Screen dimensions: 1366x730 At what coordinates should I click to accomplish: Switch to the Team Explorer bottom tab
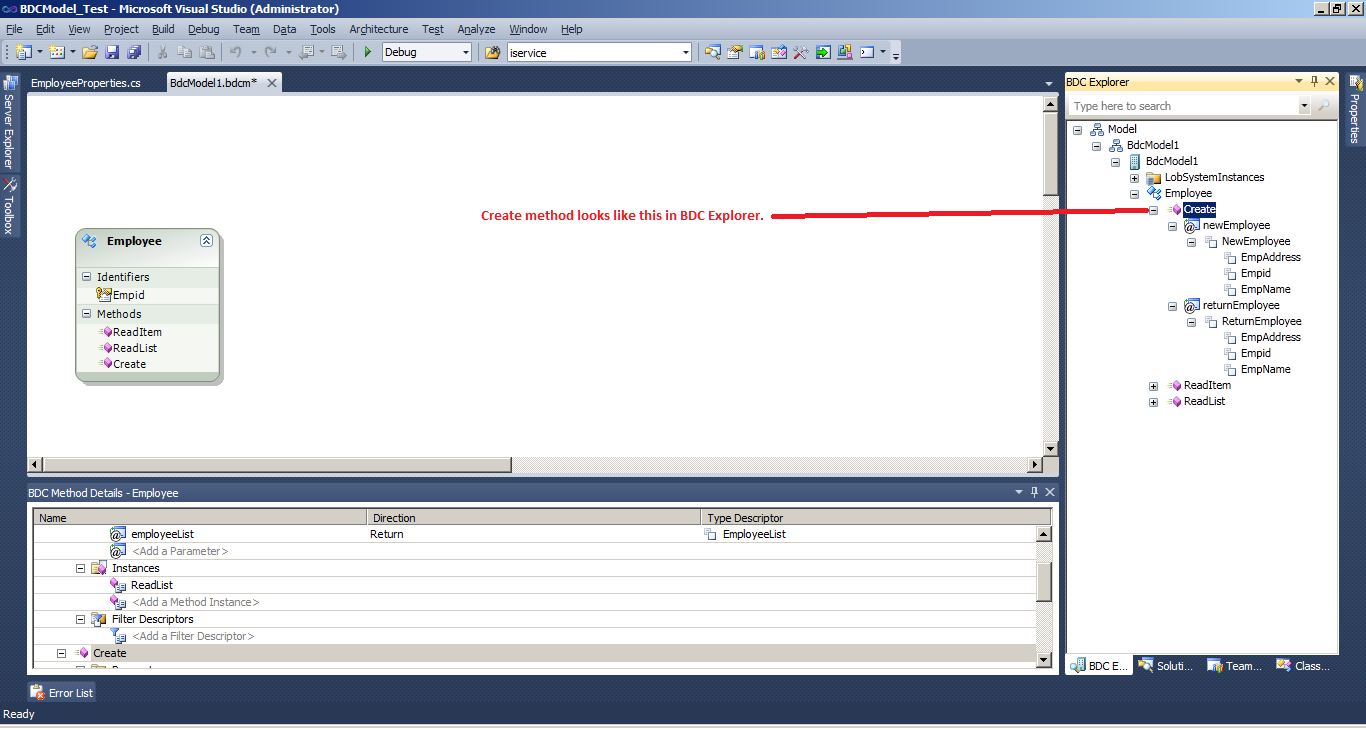pyautogui.click(x=1234, y=666)
